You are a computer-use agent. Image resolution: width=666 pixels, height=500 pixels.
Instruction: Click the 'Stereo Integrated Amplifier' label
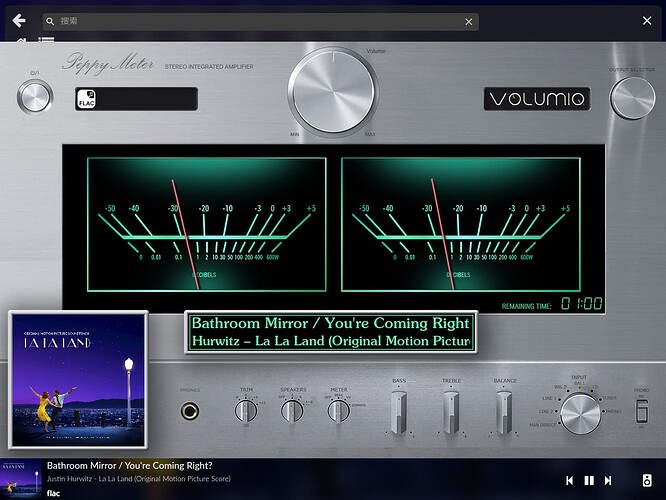pos(209,67)
